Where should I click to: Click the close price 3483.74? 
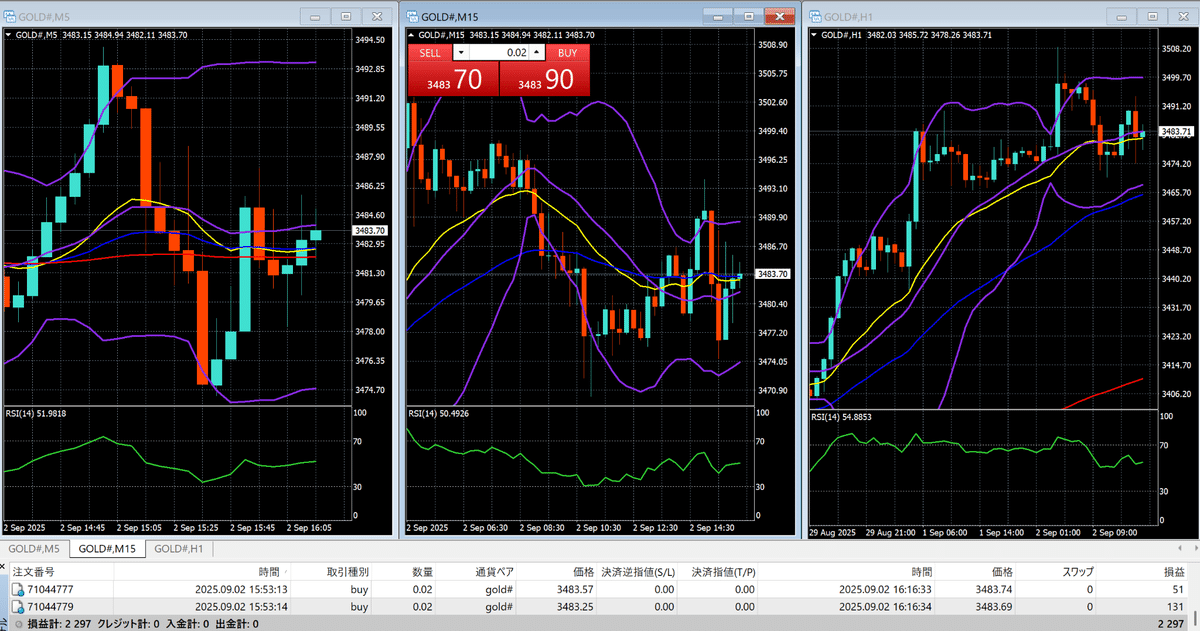tap(992, 590)
